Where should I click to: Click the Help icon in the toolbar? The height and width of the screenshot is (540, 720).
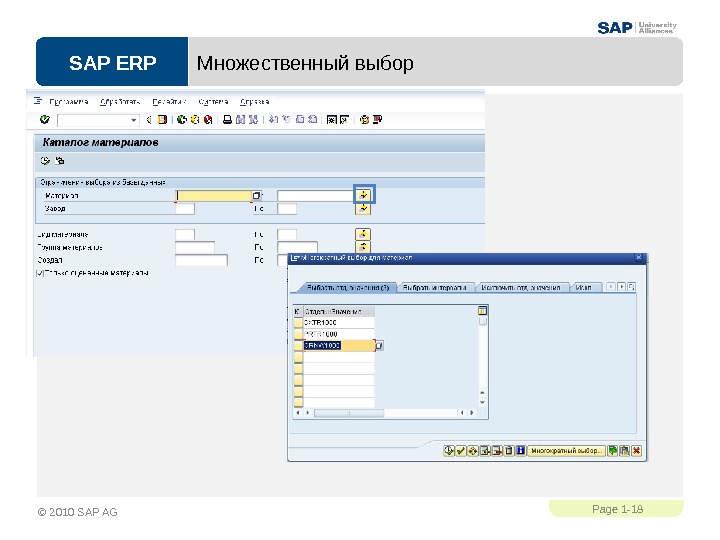[x=365, y=120]
